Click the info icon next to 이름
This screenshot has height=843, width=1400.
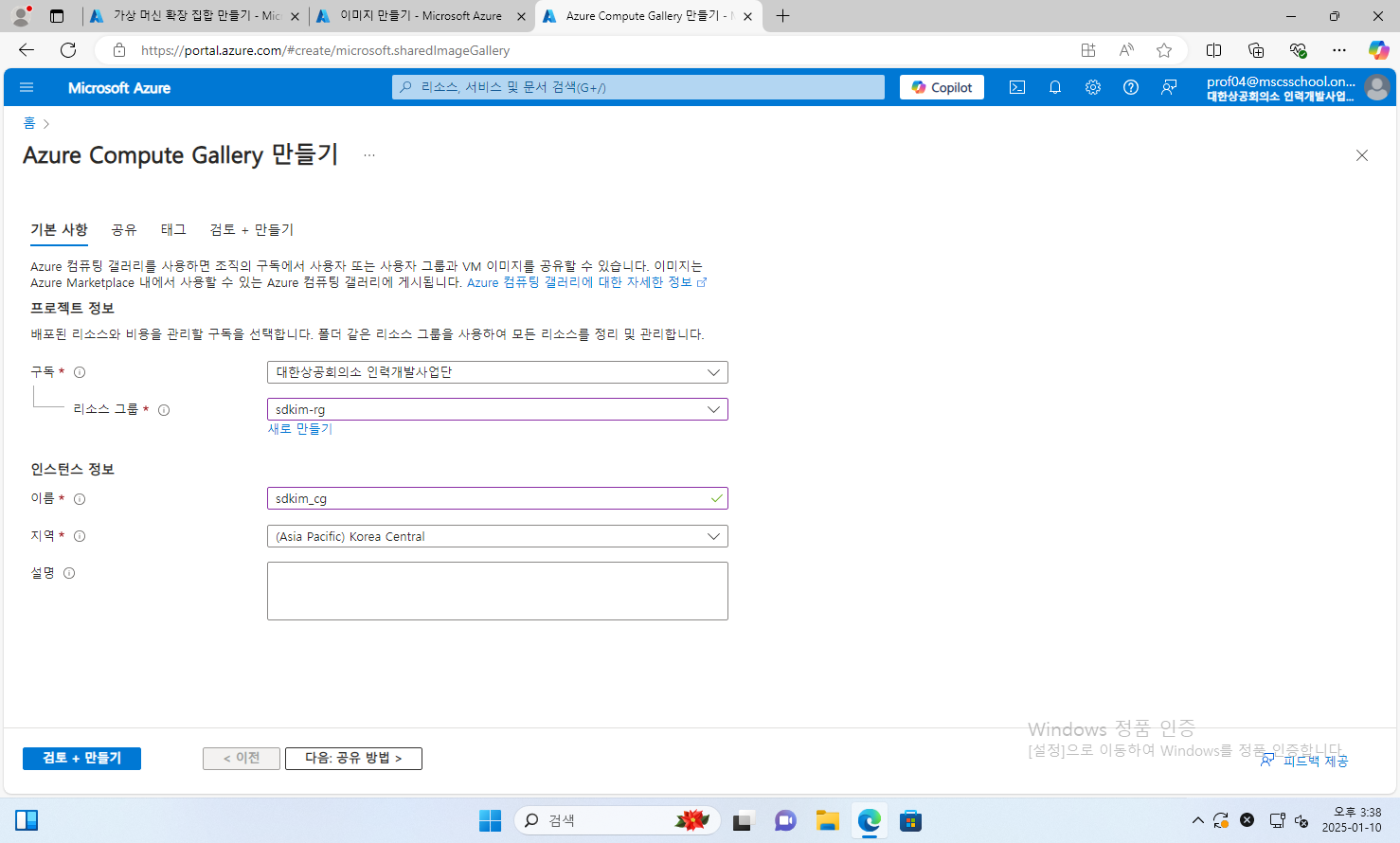[x=80, y=499]
